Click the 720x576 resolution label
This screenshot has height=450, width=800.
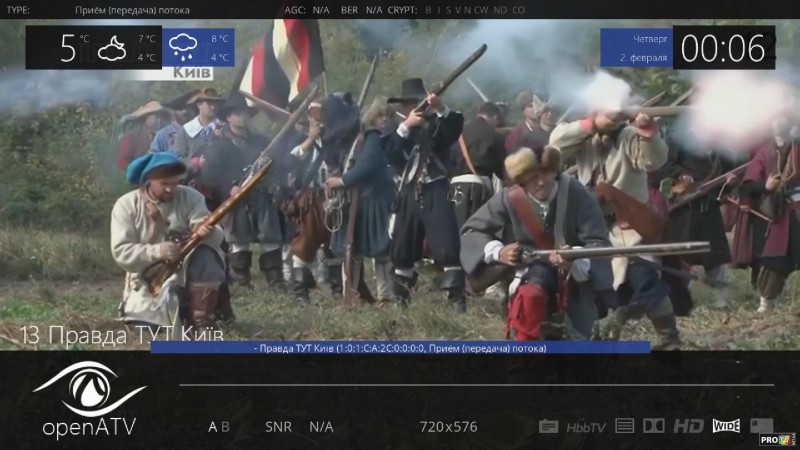point(448,427)
